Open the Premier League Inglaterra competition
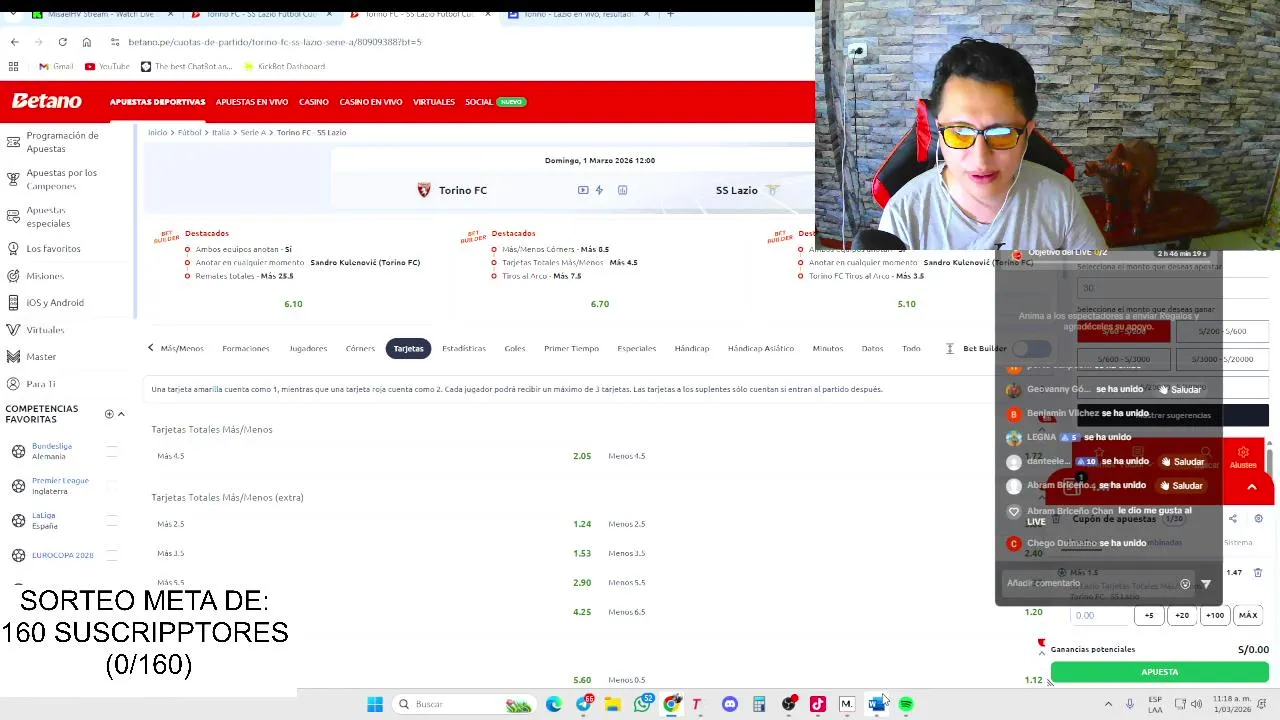 point(60,486)
